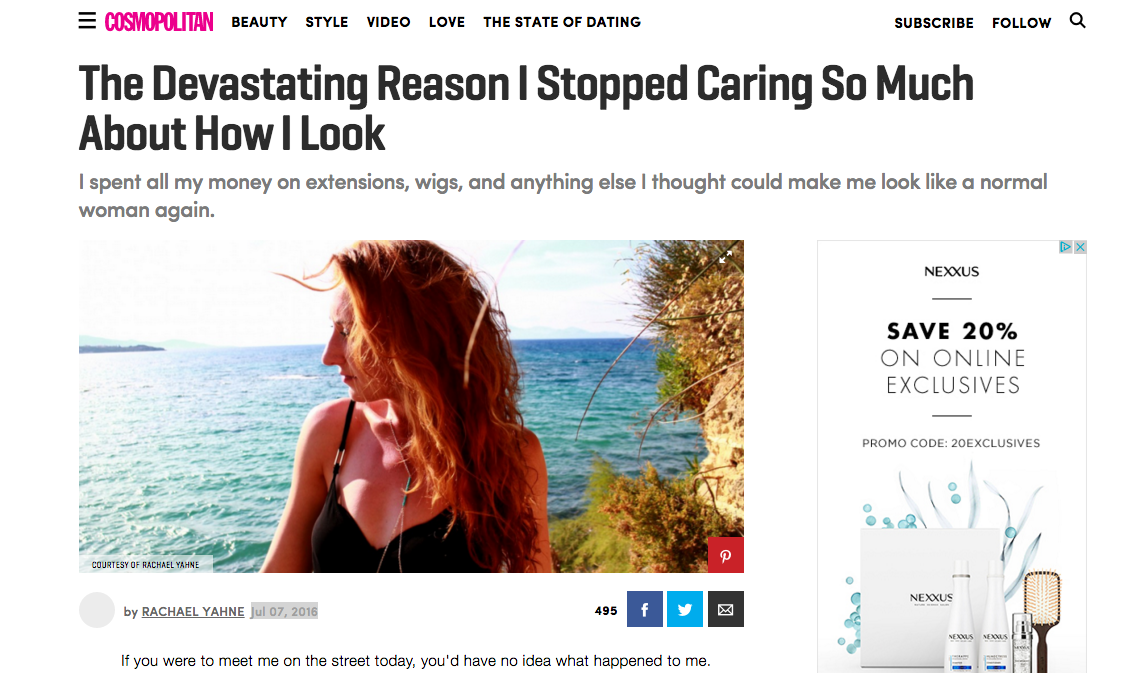Click the Cosmopolitan logo
This screenshot has width=1136, height=673.
pyautogui.click(x=159, y=22)
